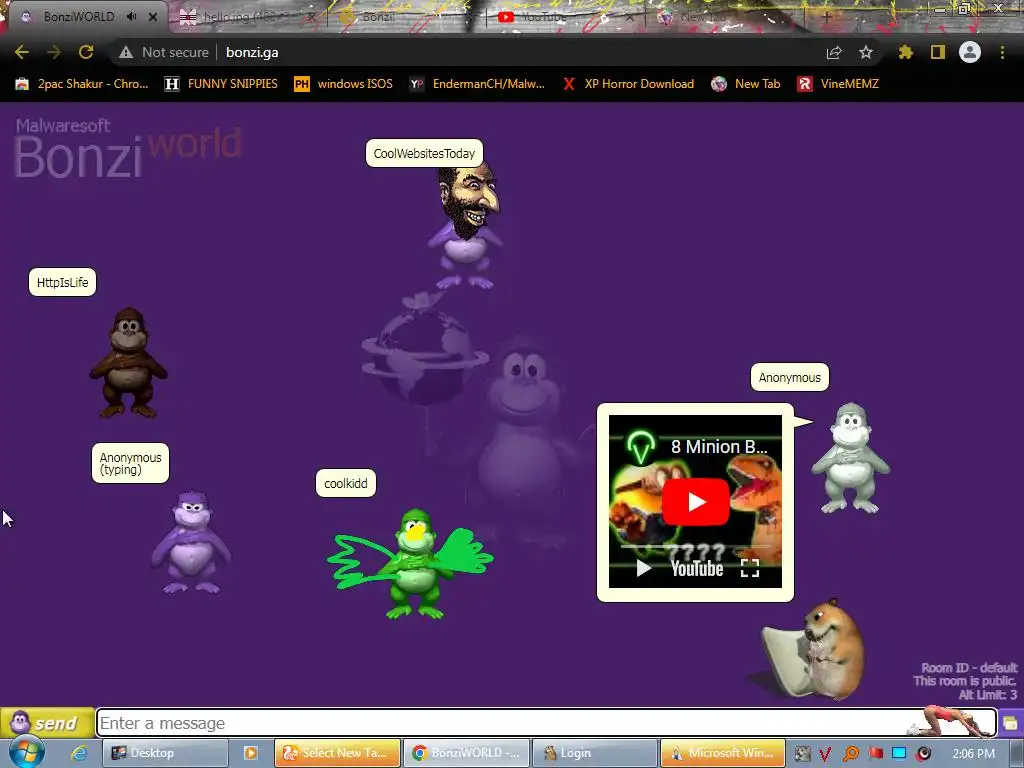Click the blue monitor tray icon

[x=899, y=754]
